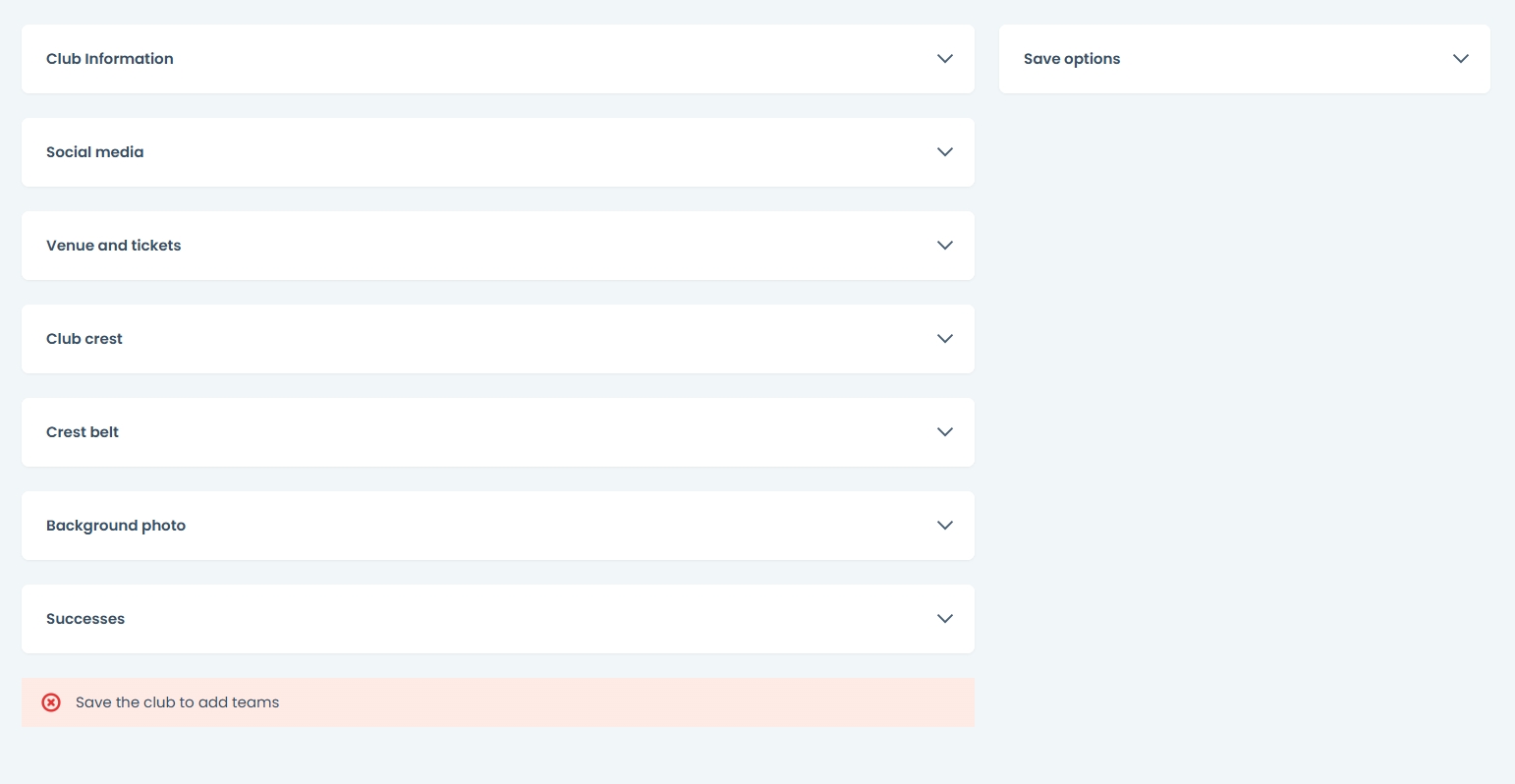Click the chevron icon on Club Information
The height and width of the screenshot is (784, 1515).
(944, 59)
